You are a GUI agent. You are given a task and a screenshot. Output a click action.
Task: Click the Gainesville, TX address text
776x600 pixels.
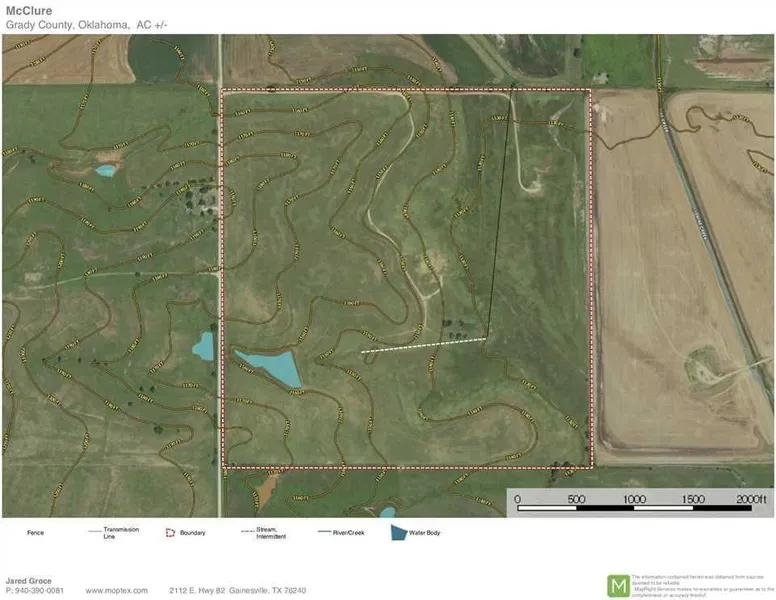[262, 591]
